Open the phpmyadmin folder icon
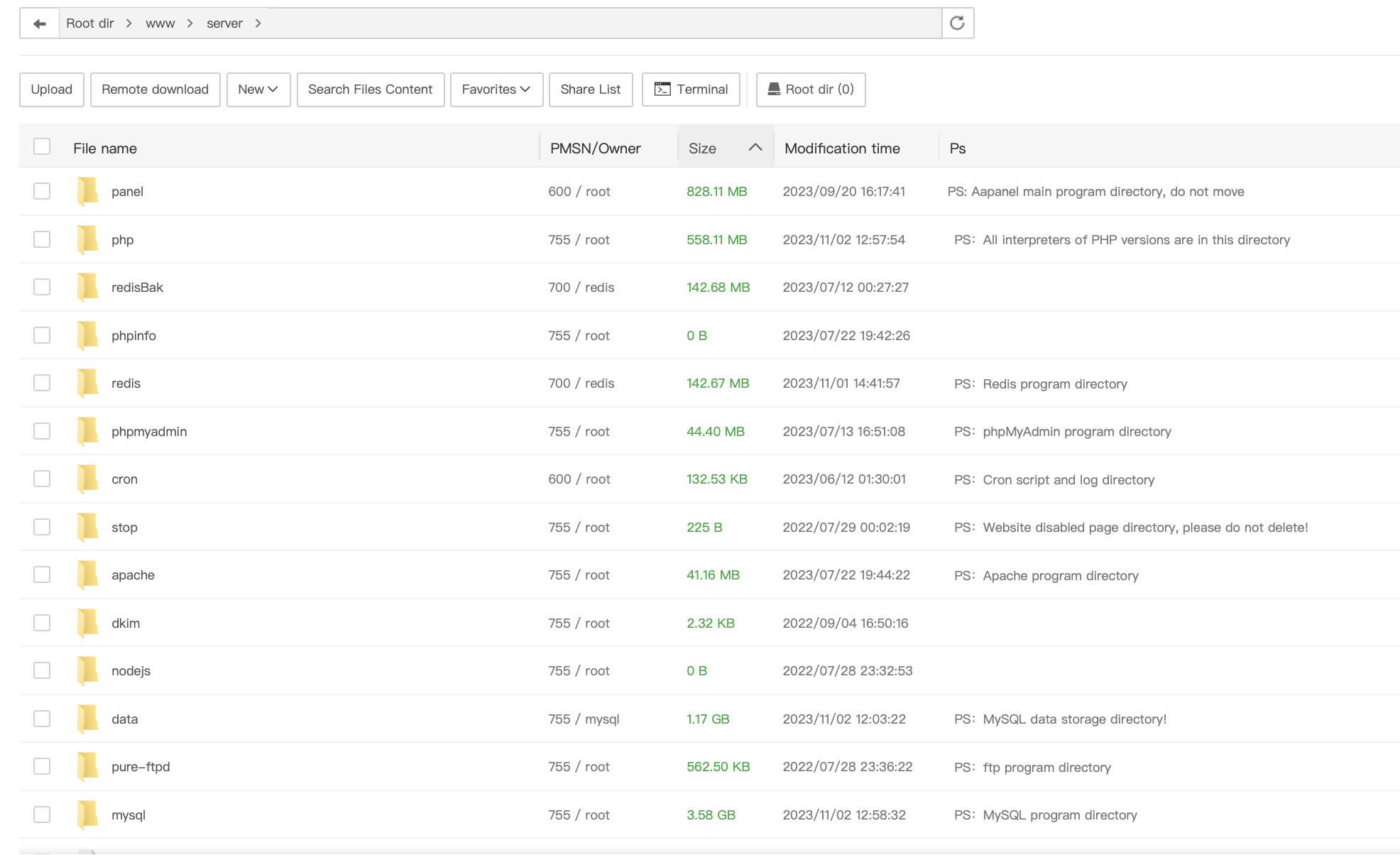 coord(87,432)
